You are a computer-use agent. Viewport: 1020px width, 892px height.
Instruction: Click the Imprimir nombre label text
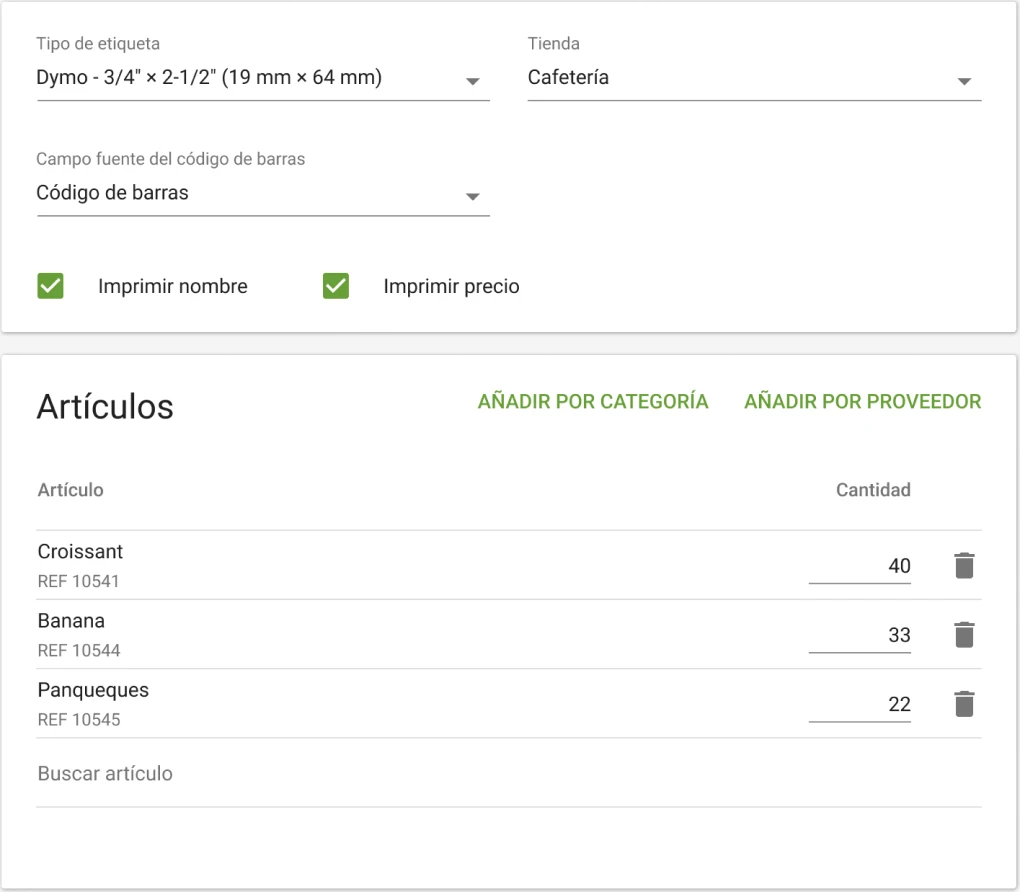(x=172, y=287)
